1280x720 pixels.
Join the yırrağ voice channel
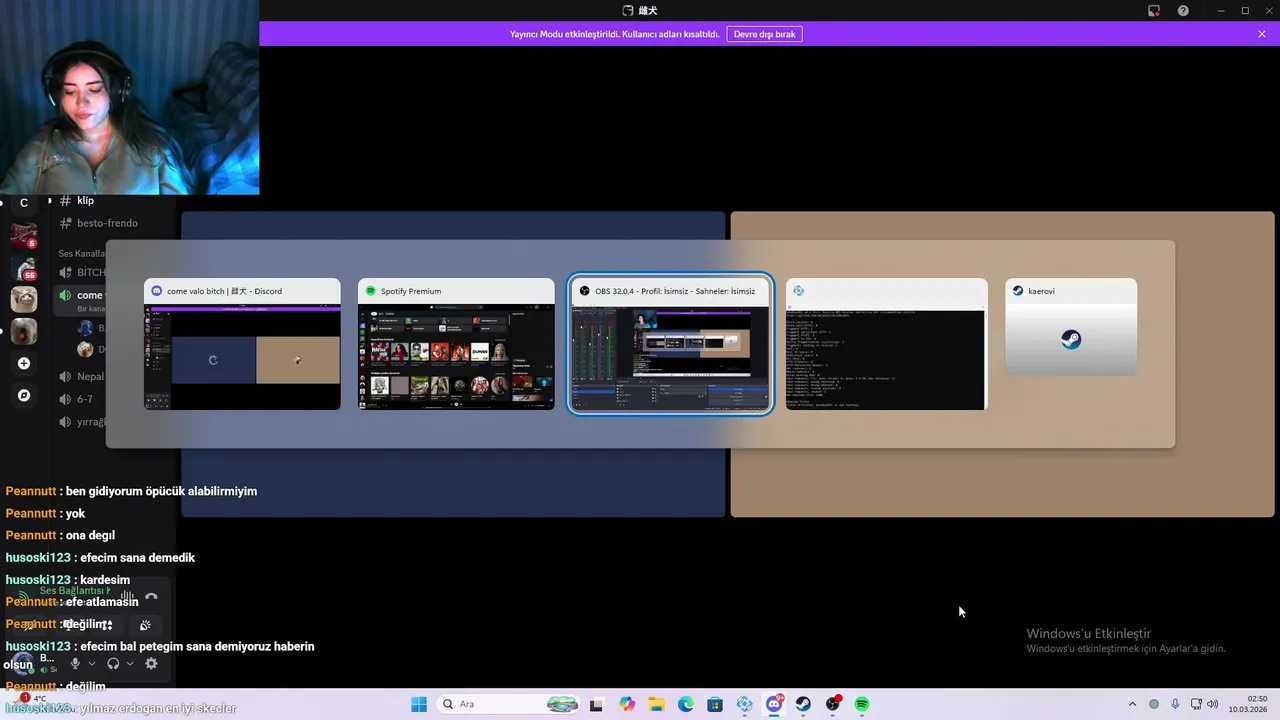(x=82, y=422)
